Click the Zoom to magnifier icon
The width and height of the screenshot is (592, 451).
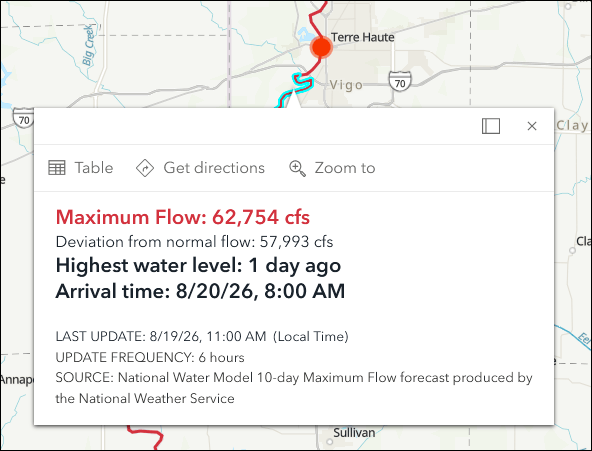click(297, 168)
